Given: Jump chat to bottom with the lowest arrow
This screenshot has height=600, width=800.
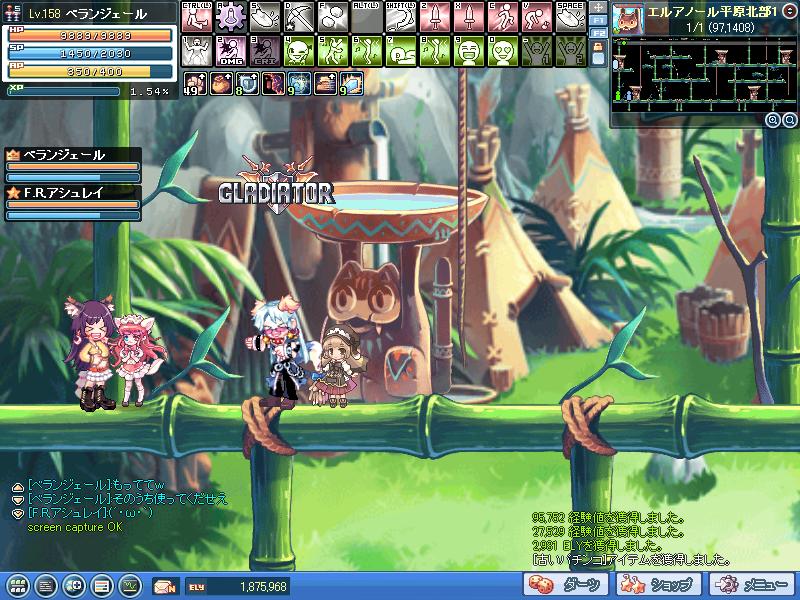Looking at the screenshot, I should click(18, 514).
